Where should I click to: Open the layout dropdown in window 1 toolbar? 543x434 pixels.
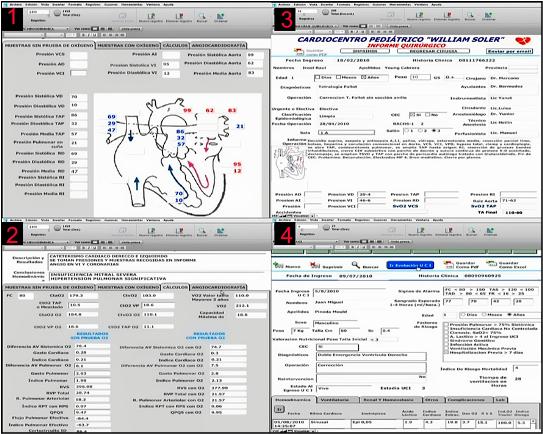(x=46, y=29)
